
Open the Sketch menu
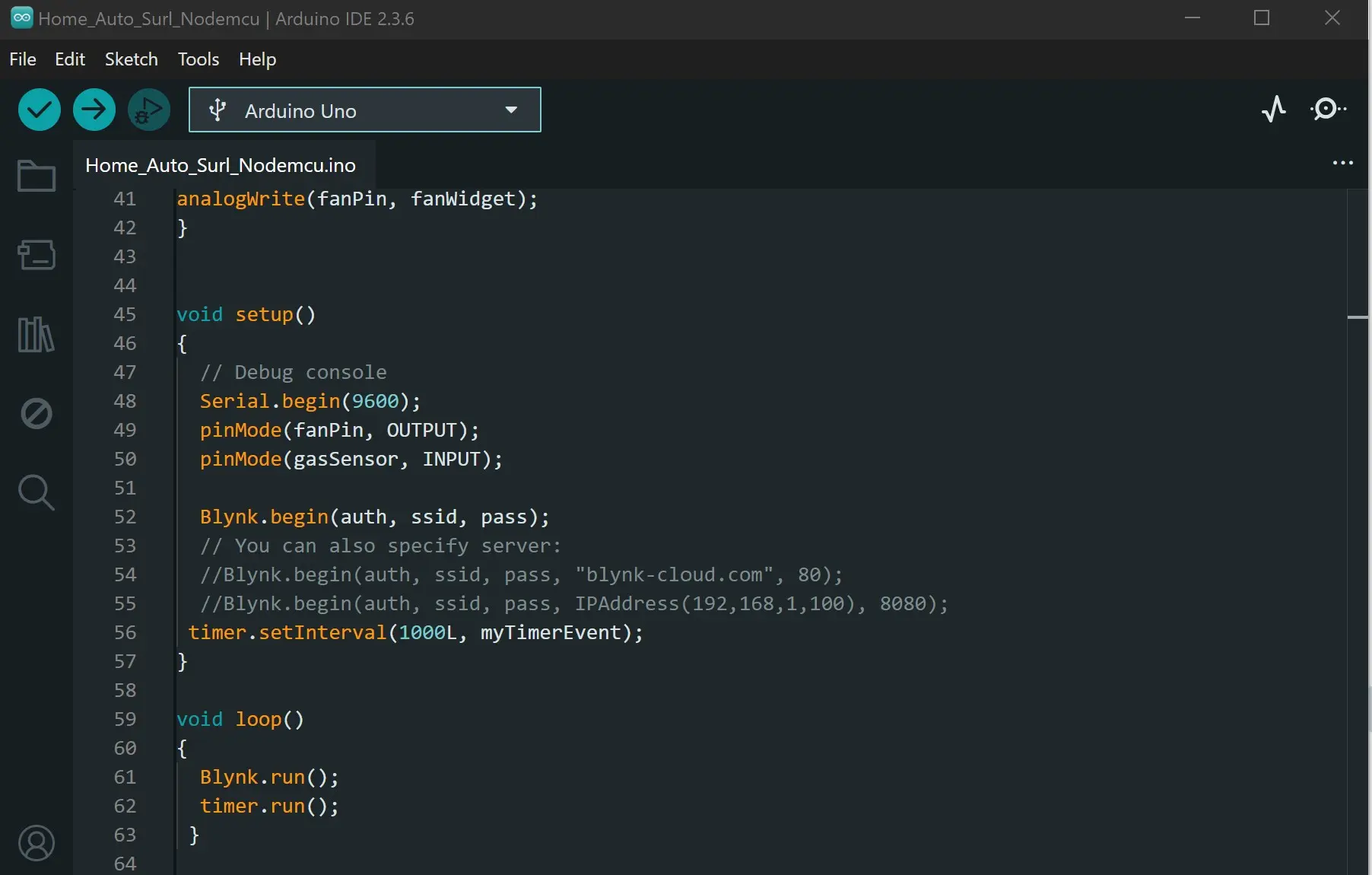click(x=132, y=59)
